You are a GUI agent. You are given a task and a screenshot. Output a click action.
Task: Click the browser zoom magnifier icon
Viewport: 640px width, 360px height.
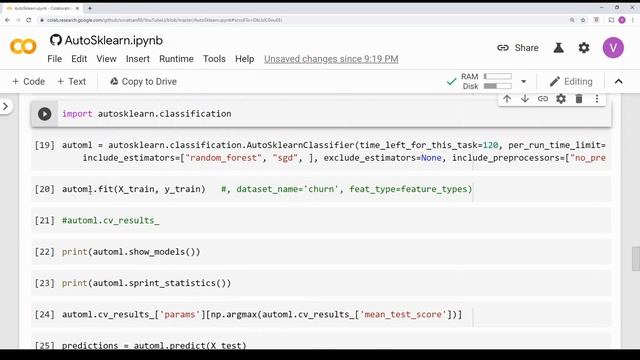572,20
